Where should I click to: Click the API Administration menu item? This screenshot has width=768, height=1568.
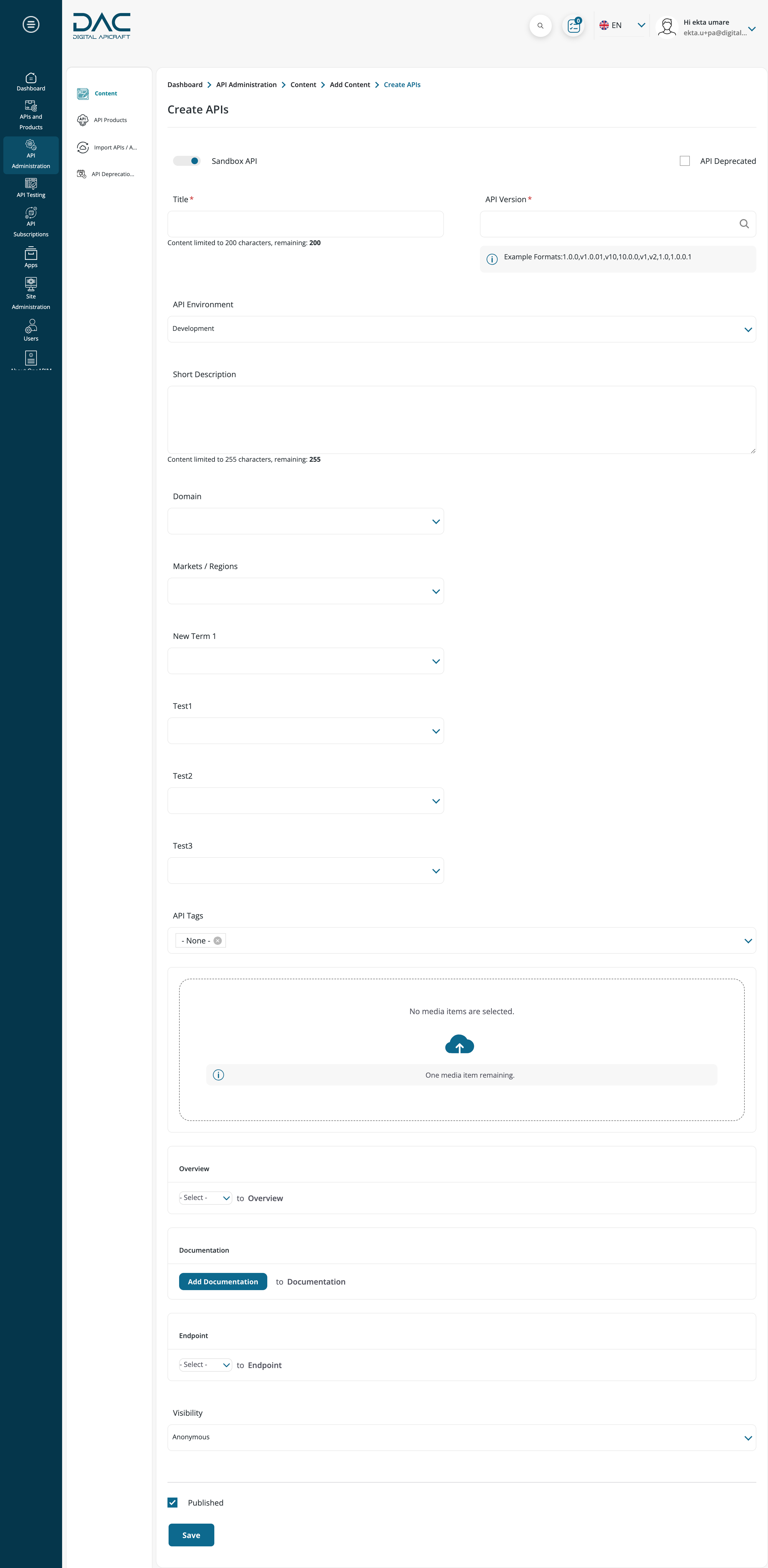[30, 156]
